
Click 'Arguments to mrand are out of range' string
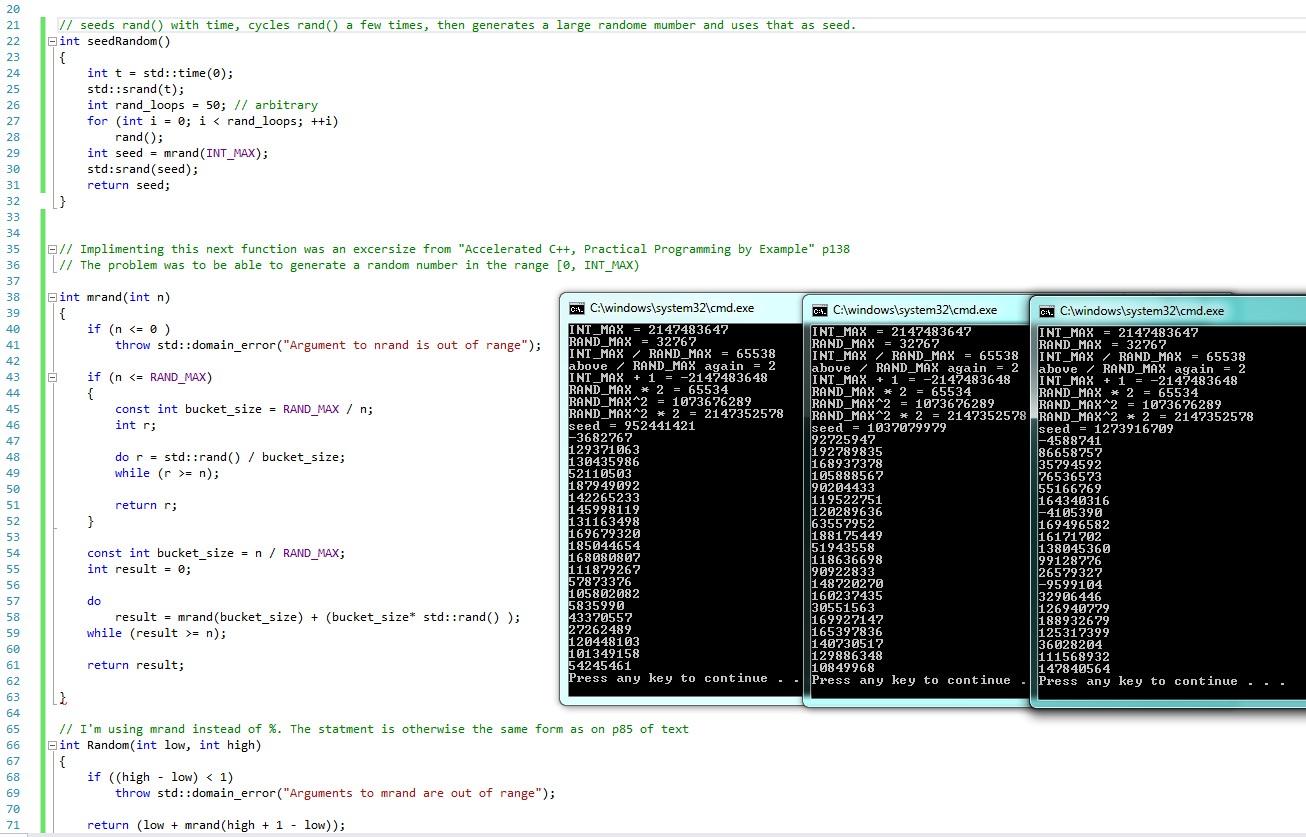pyautogui.click(x=412, y=793)
